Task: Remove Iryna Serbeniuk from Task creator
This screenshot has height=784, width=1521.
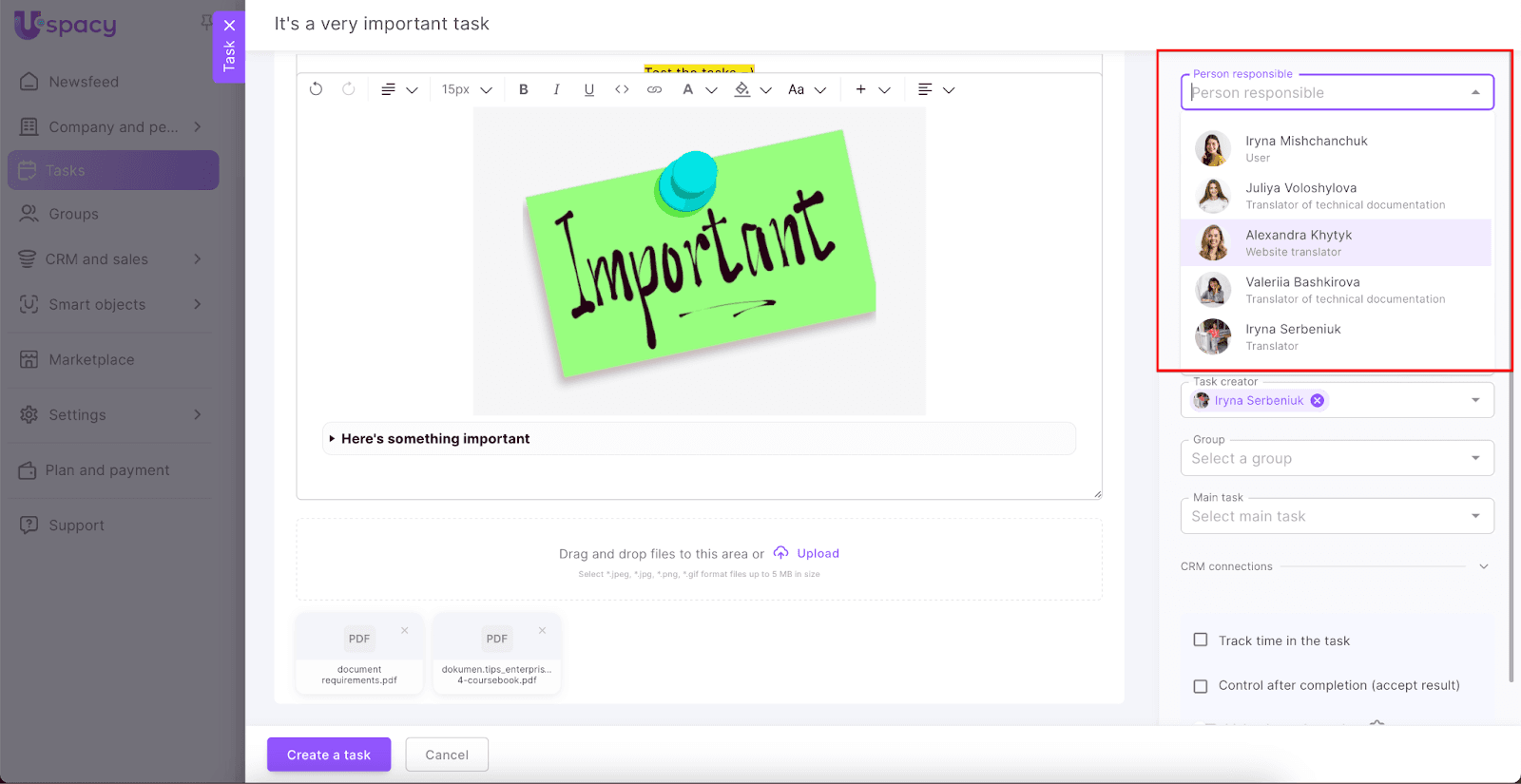Action: pyautogui.click(x=1318, y=401)
